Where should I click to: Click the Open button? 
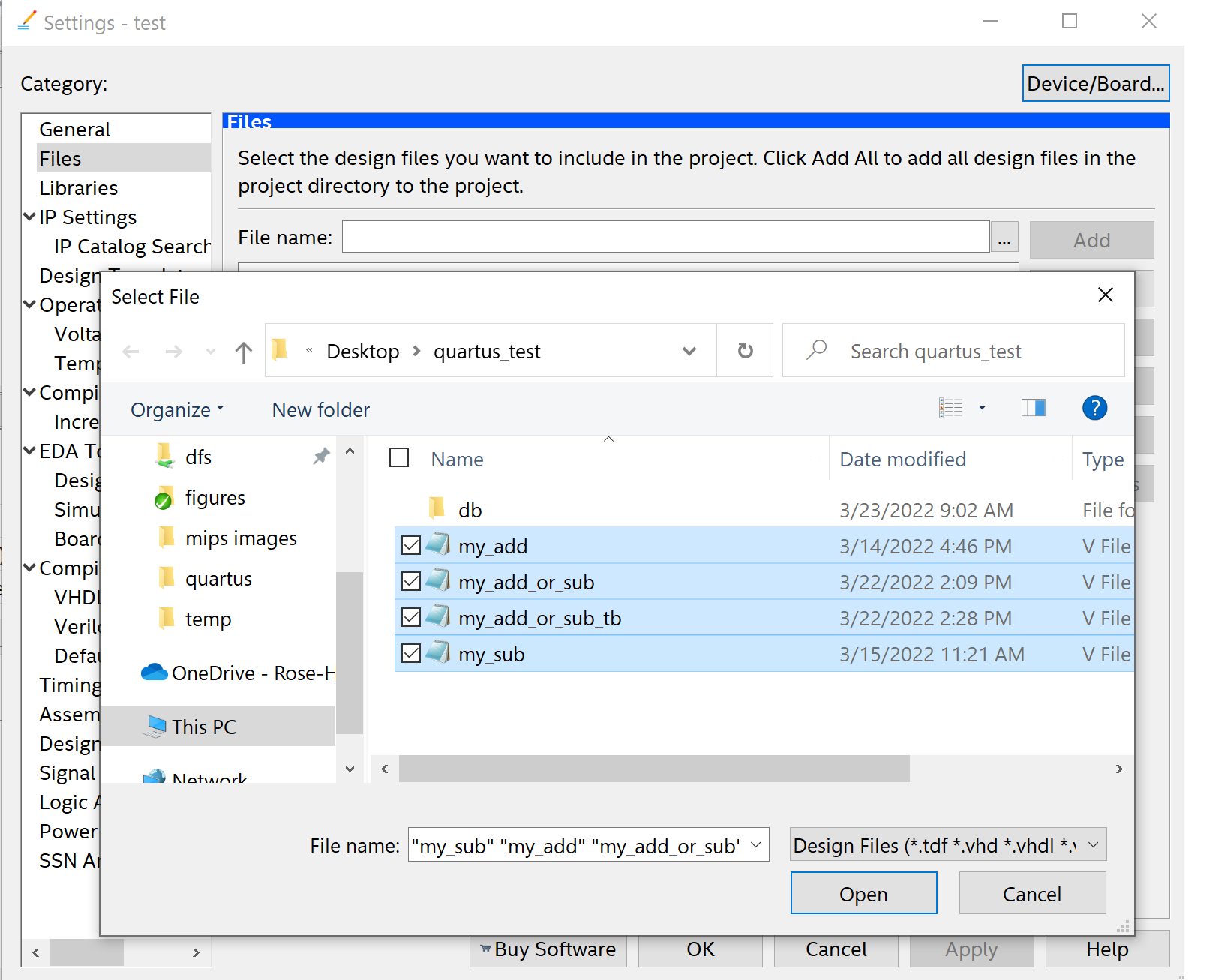click(863, 894)
